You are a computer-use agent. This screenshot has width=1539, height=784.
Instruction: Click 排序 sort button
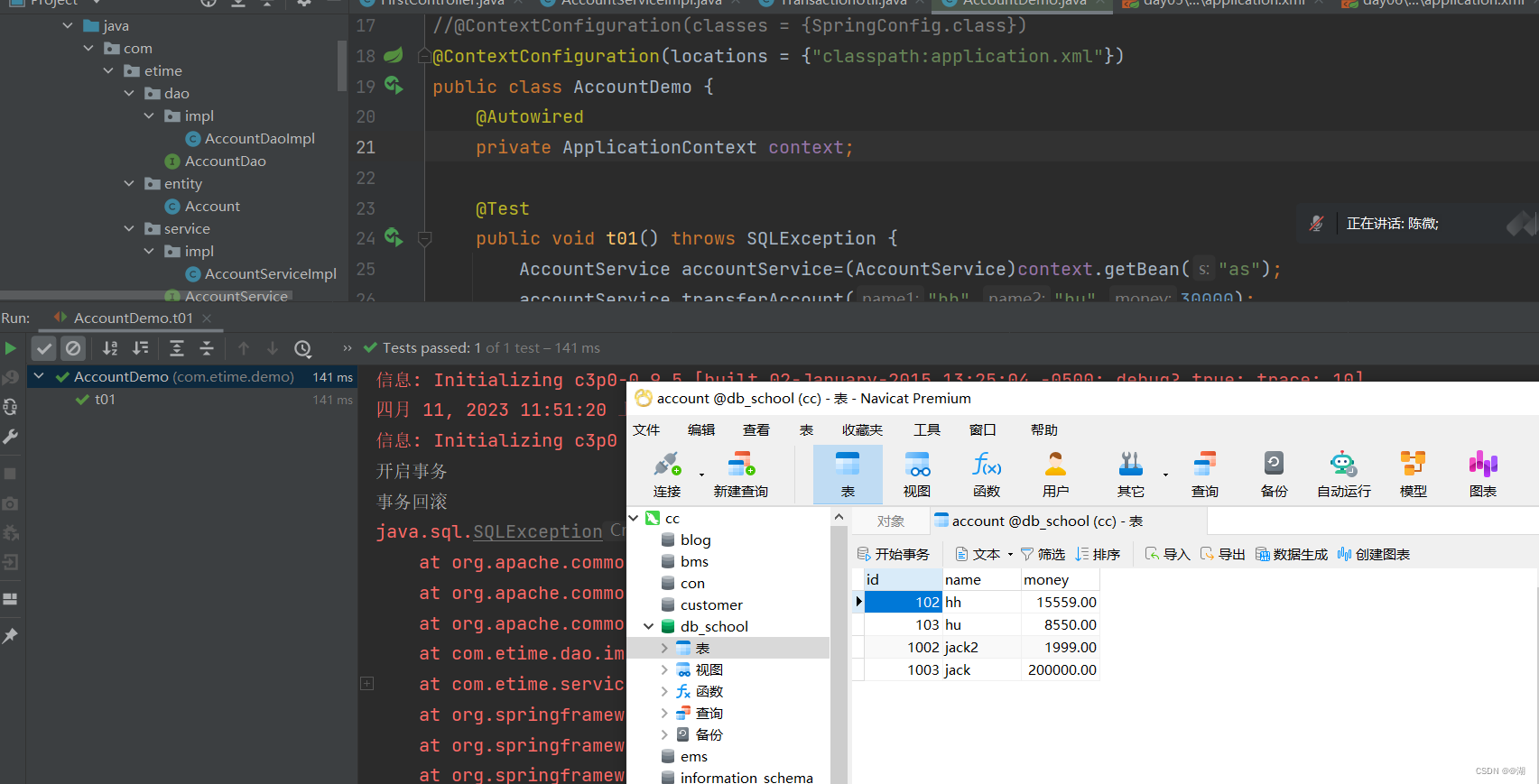[1099, 554]
